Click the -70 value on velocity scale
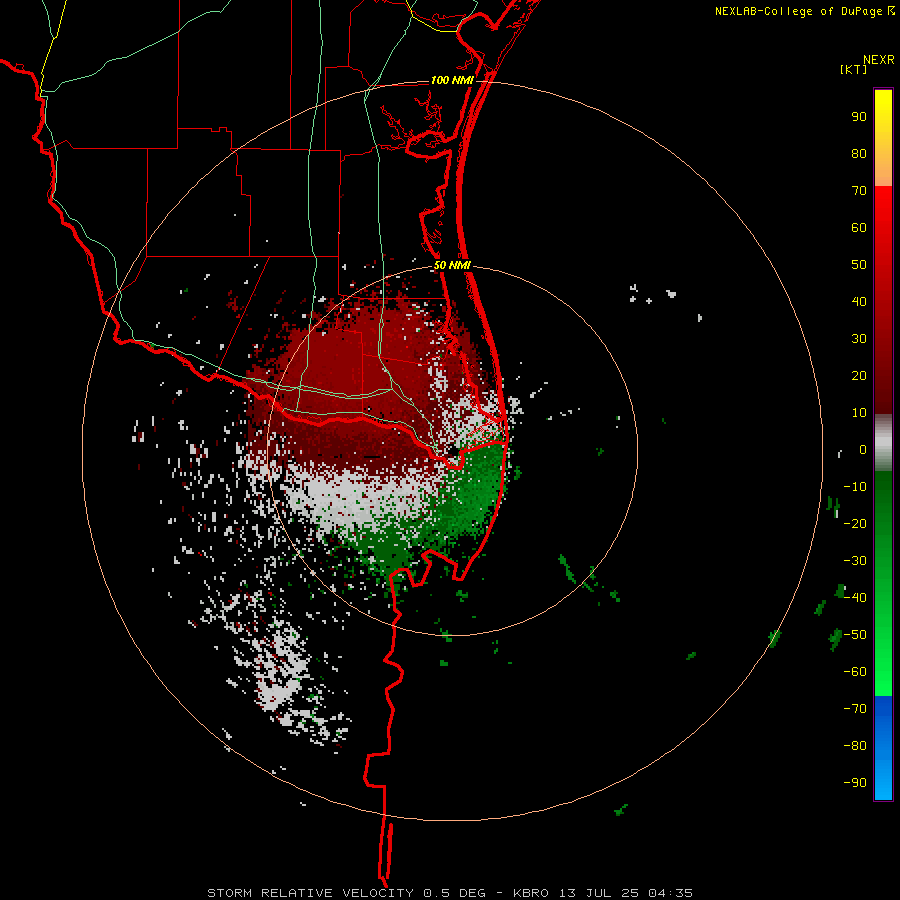 click(855, 709)
